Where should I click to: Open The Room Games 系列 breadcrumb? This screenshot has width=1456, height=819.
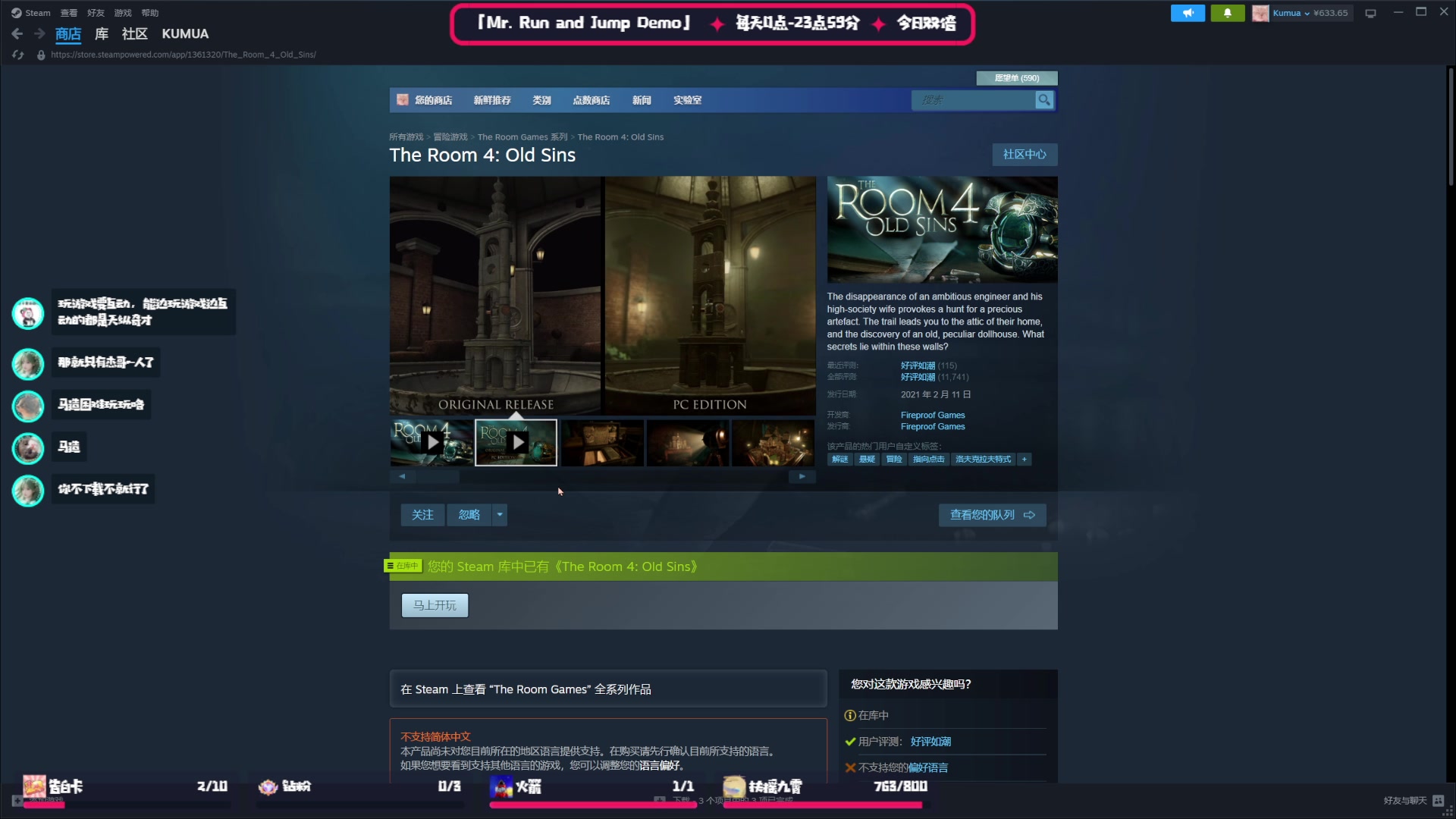pyautogui.click(x=522, y=137)
